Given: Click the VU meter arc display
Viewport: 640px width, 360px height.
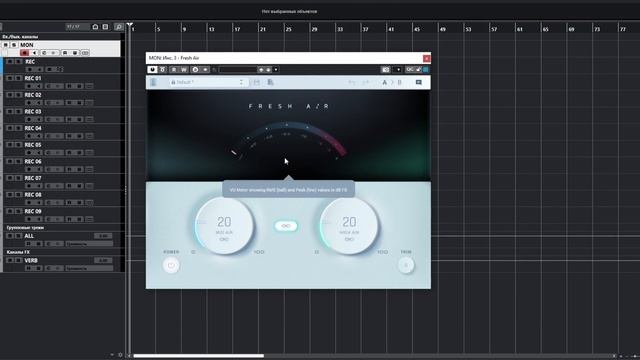Looking at the screenshot, I should tap(288, 141).
